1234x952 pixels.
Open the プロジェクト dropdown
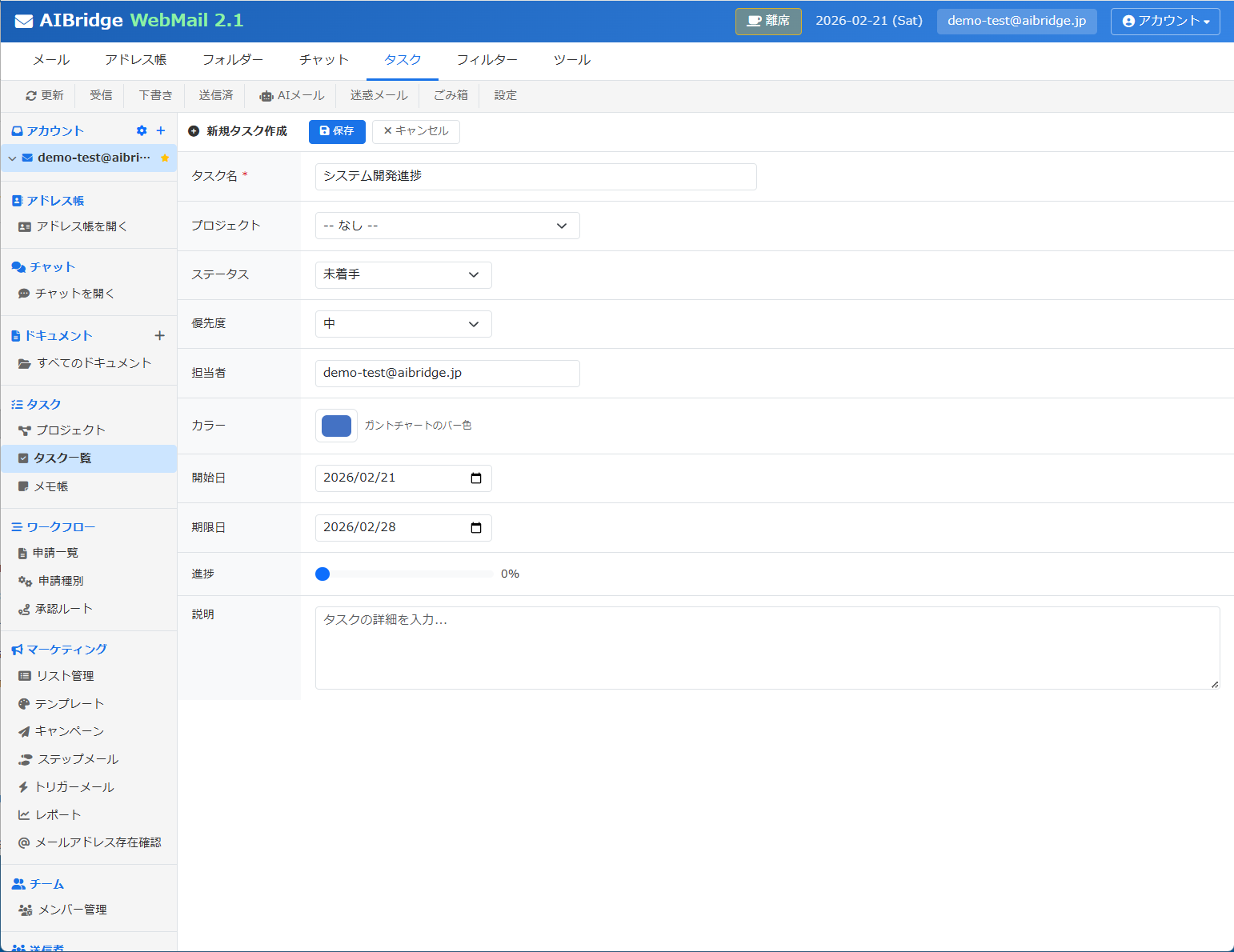[447, 225]
